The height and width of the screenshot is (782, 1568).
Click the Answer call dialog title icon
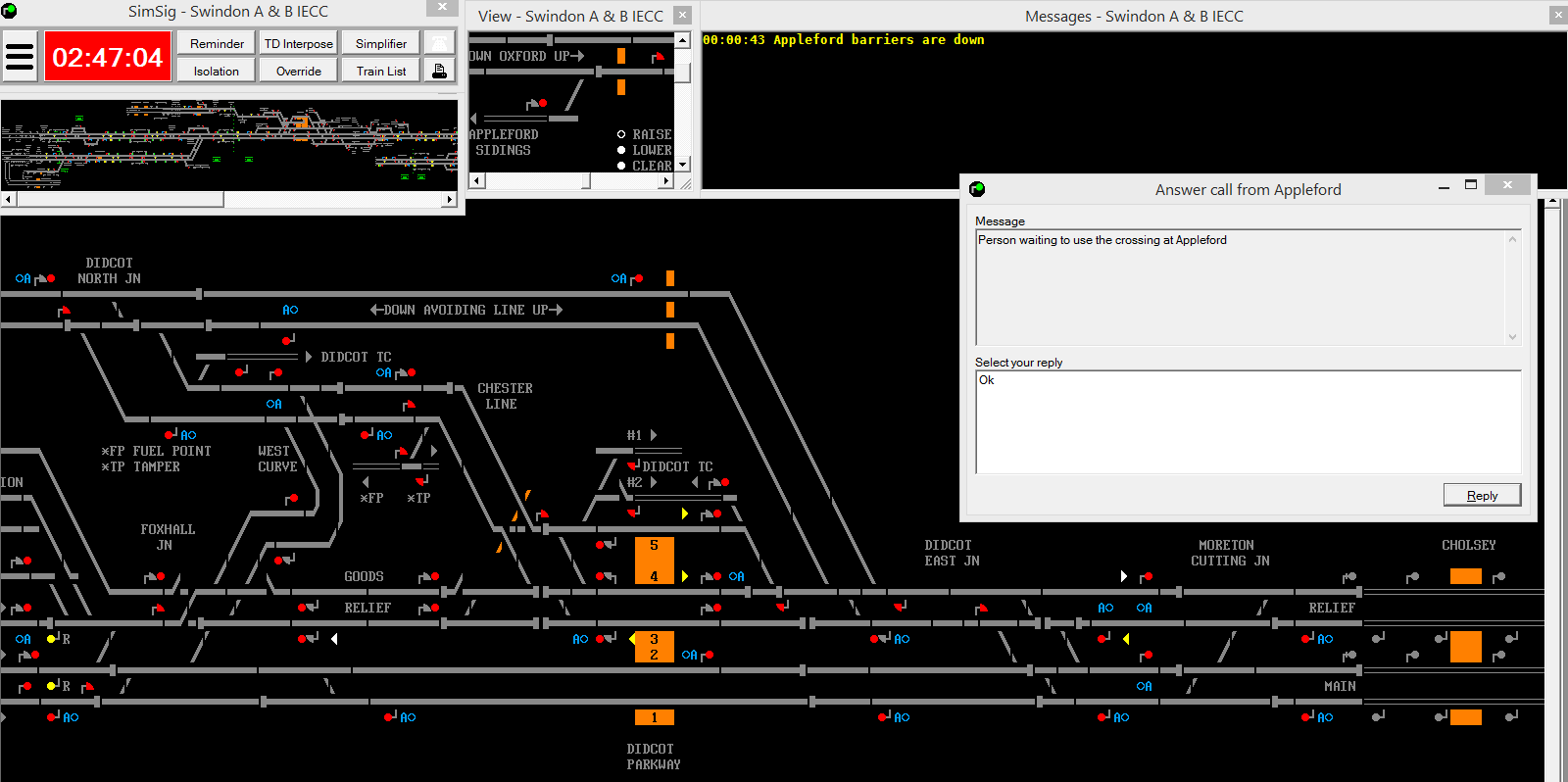pos(977,189)
